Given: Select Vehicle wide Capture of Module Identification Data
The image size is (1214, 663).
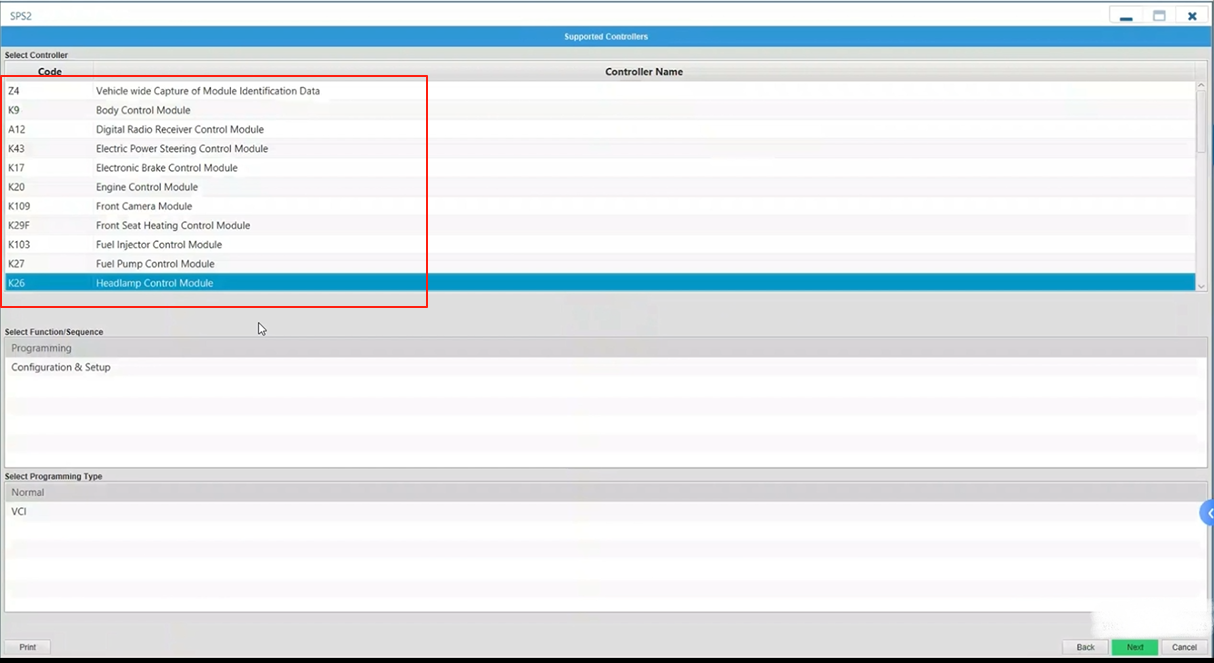Looking at the screenshot, I should (208, 91).
